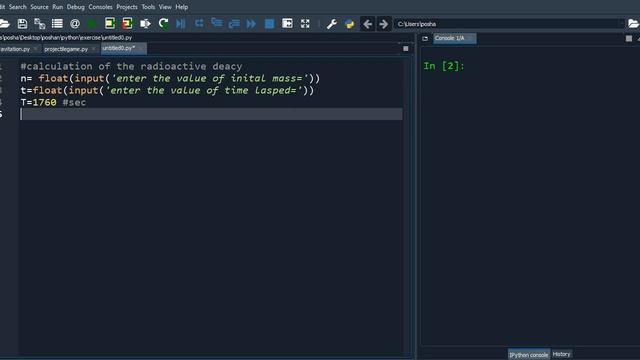Screen dimensions: 640x360
Task: Click the empty highlighted line 5 in editor
Action: 211,114
